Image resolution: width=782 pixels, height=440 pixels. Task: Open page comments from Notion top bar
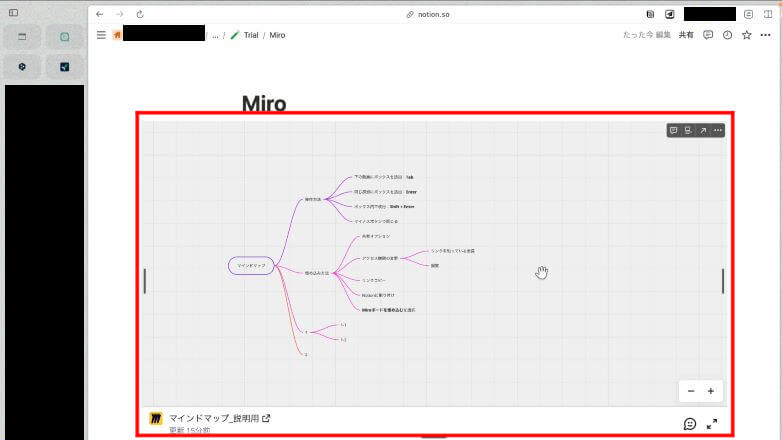[x=708, y=35]
